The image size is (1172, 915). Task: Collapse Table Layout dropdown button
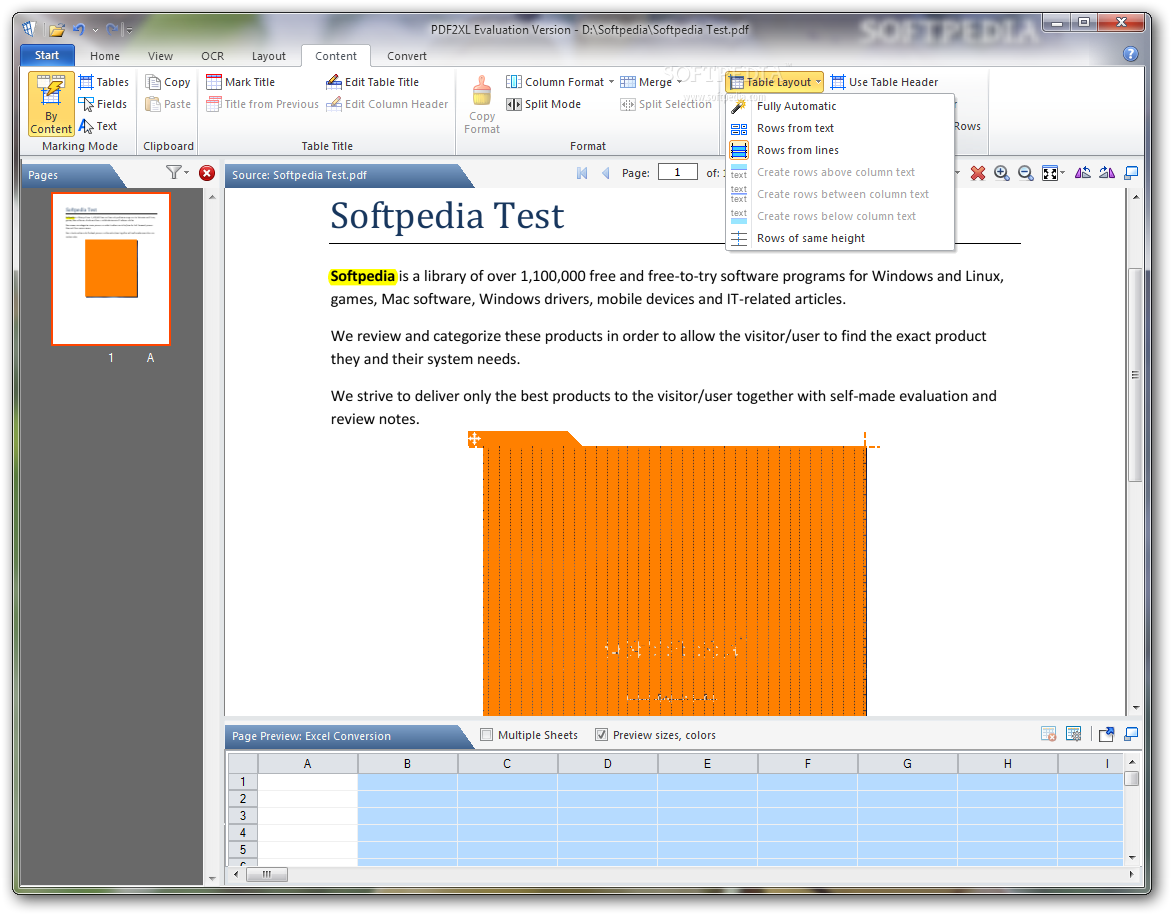click(x=775, y=82)
